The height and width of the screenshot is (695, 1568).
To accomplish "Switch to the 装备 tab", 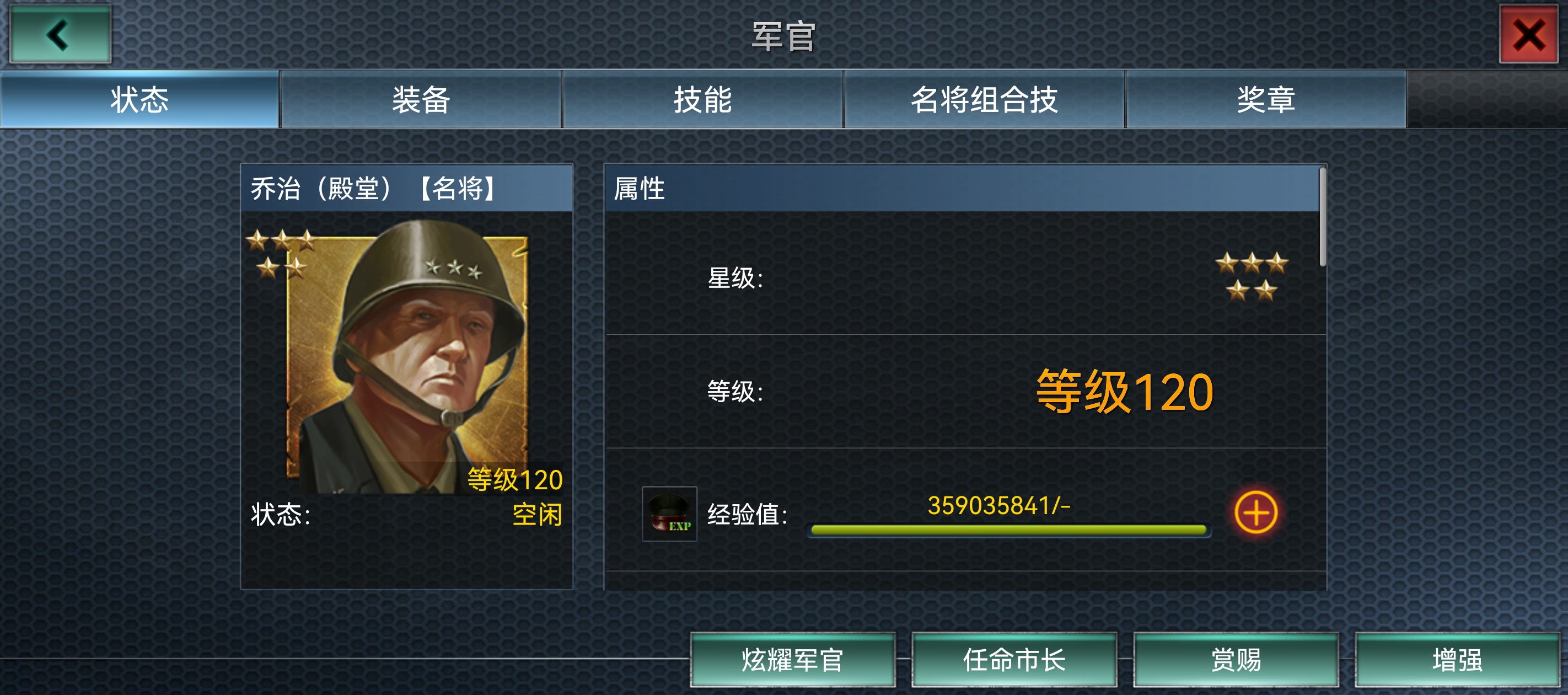I will coord(421,99).
